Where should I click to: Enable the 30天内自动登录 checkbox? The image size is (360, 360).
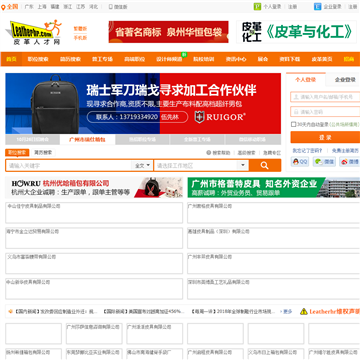293,124
